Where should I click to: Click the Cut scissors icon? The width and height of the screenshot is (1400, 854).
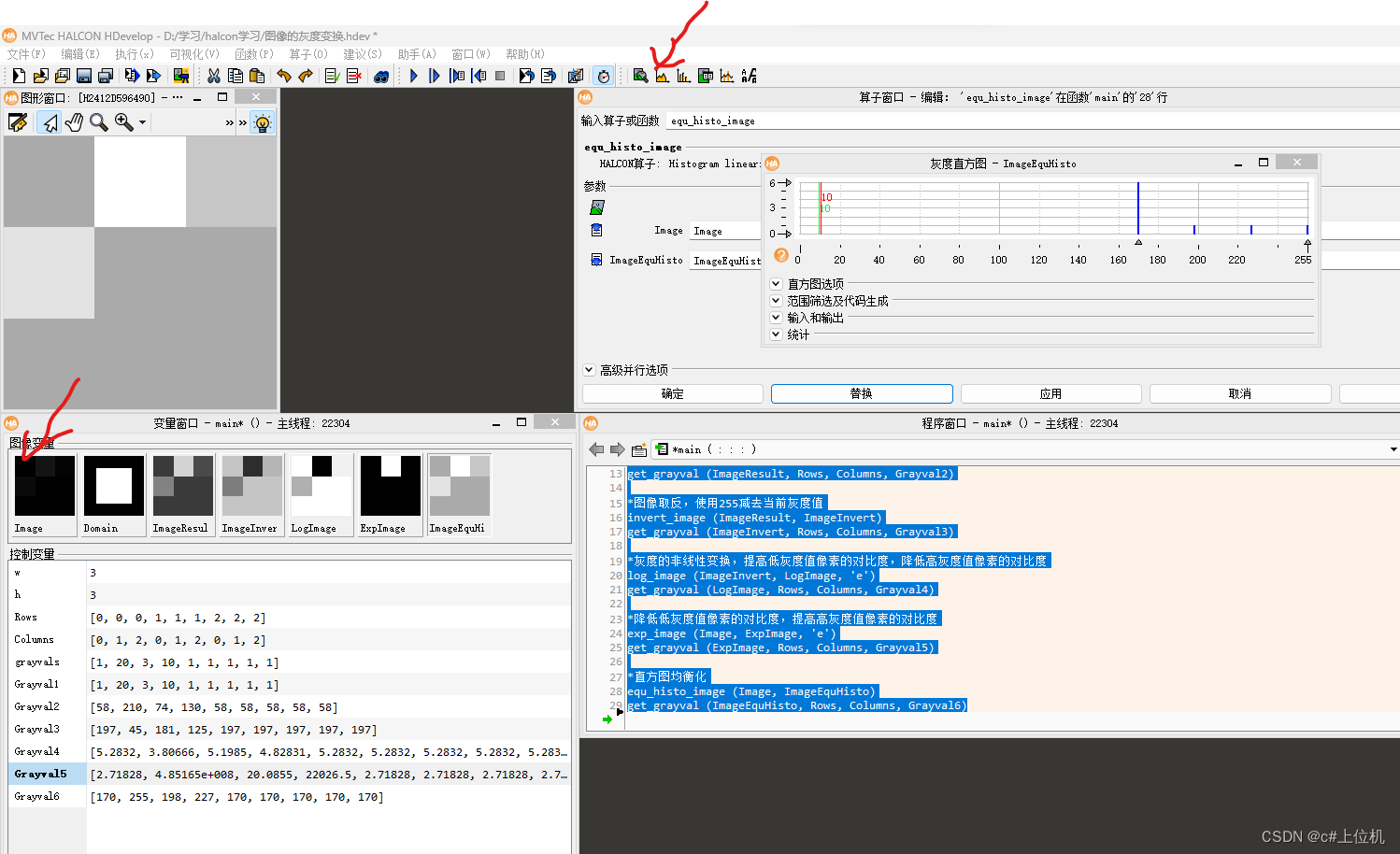click(x=214, y=76)
